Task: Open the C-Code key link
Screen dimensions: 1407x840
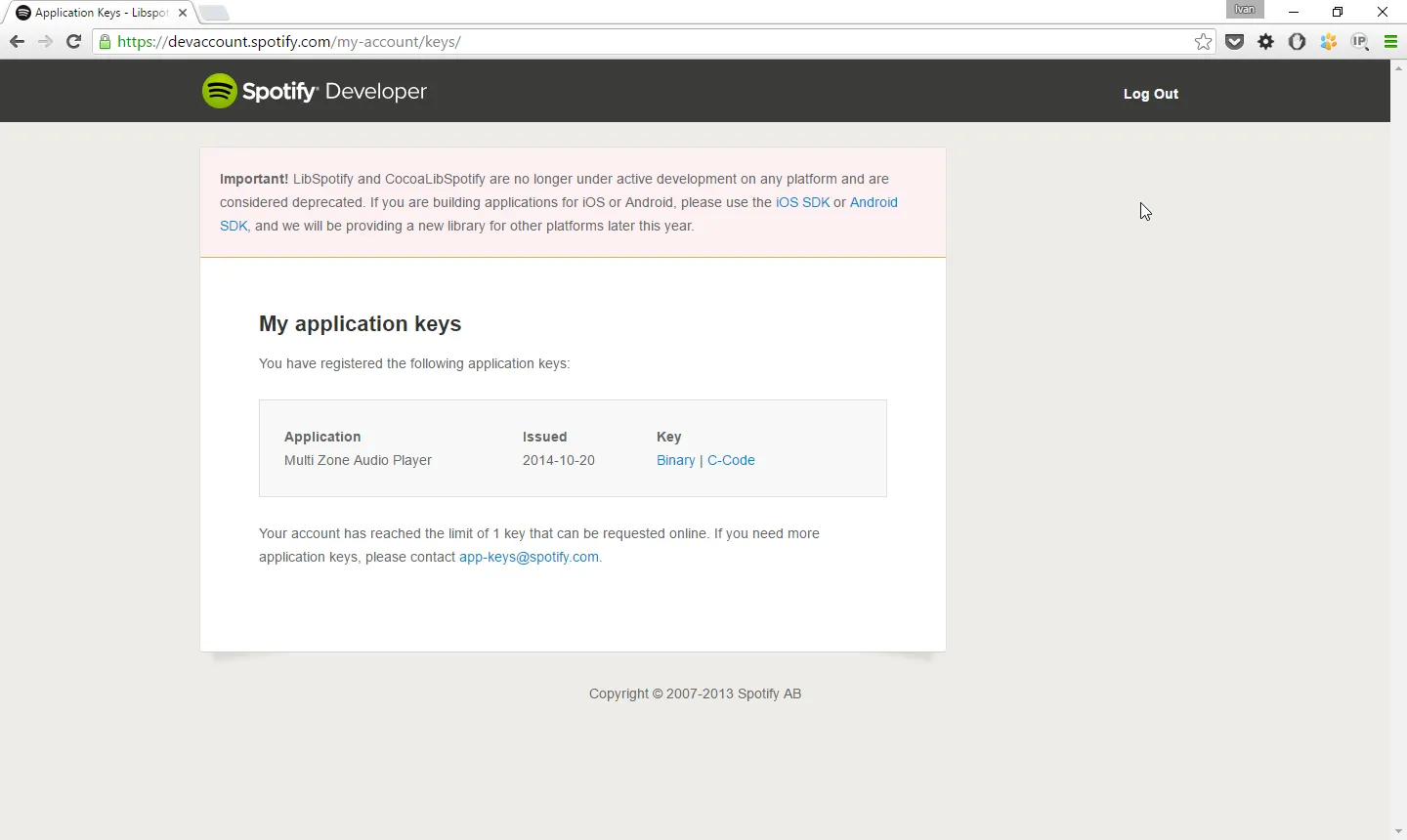Action: pyautogui.click(x=731, y=460)
